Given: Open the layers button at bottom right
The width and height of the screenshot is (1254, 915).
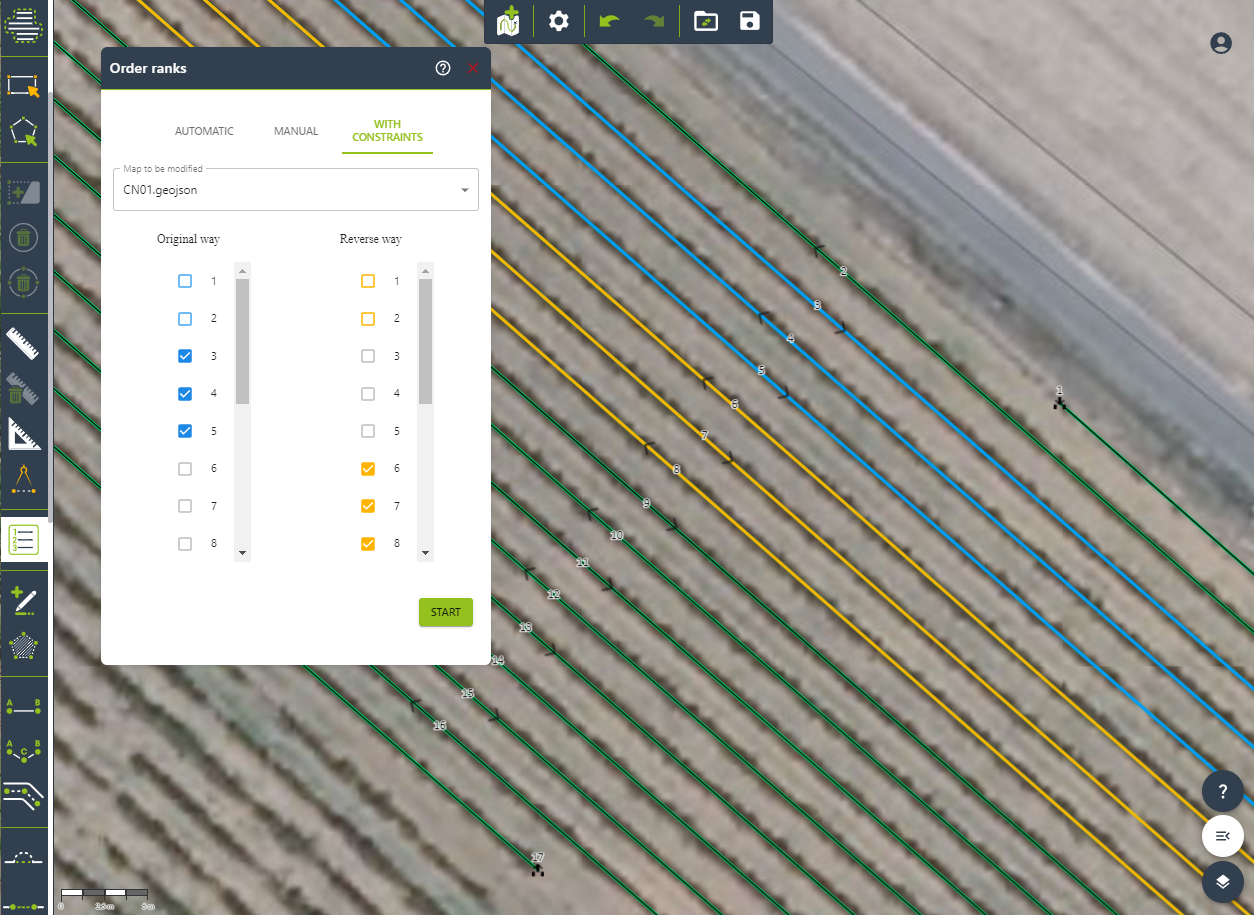Looking at the screenshot, I should point(1222,882).
